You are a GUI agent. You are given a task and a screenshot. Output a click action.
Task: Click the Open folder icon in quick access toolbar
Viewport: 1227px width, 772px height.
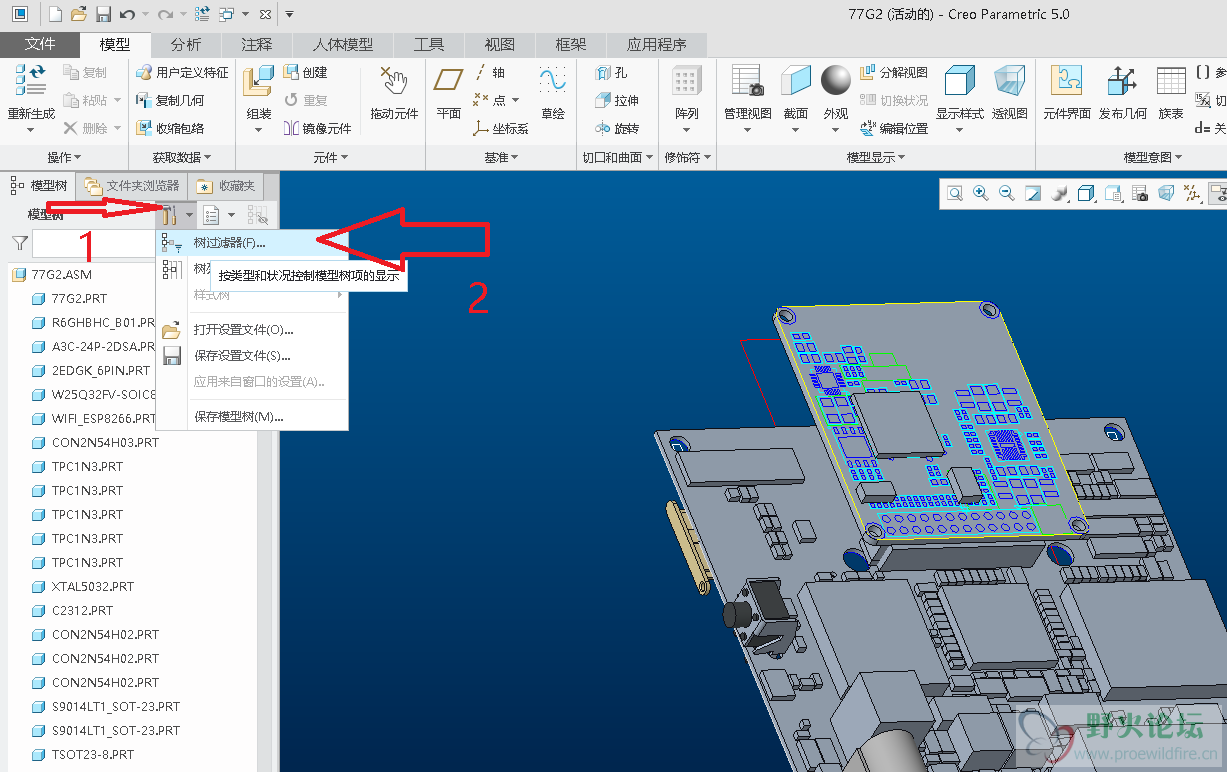[x=79, y=14]
